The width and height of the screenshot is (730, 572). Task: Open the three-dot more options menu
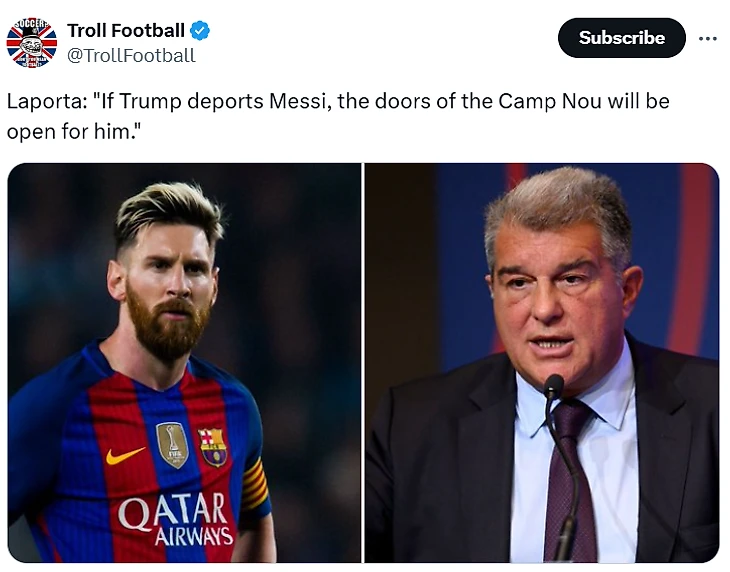pyautogui.click(x=707, y=38)
